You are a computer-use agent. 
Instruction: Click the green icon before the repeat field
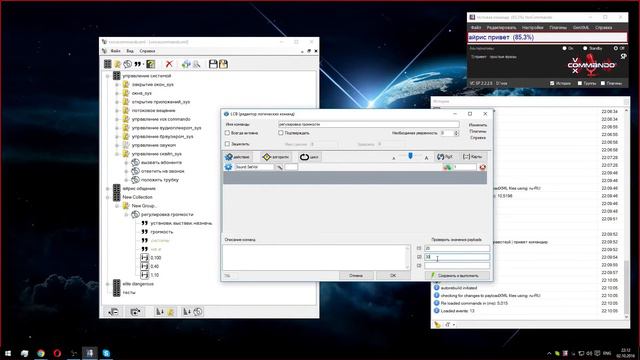448,167
